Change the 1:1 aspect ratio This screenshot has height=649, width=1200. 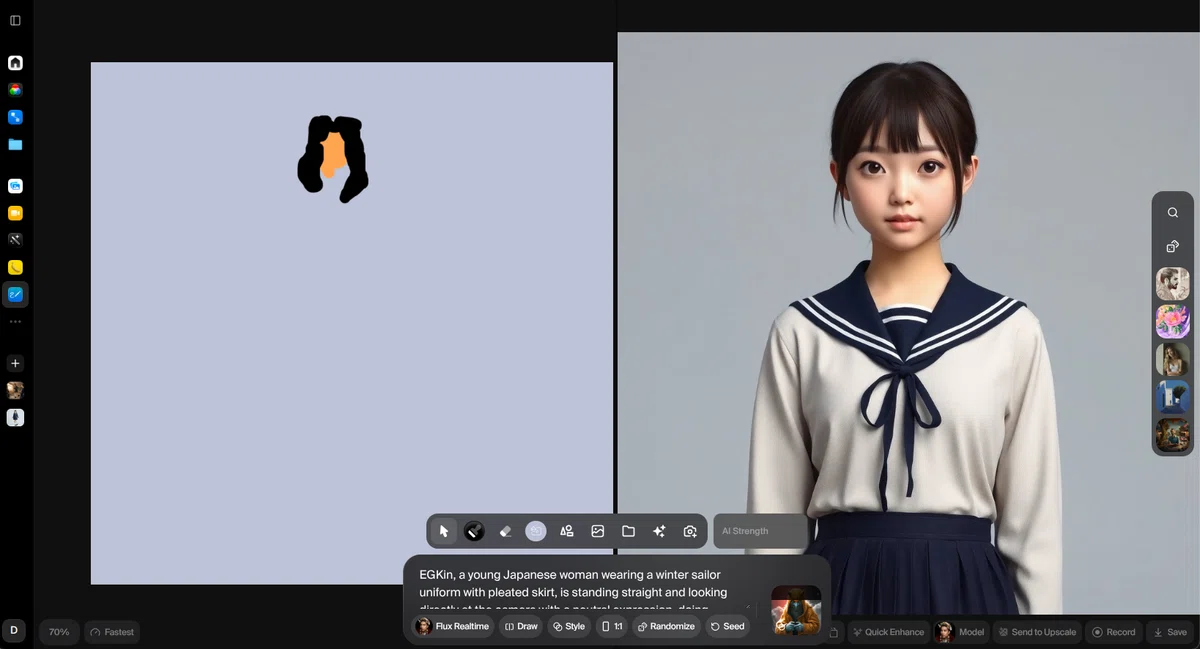click(x=612, y=626)
